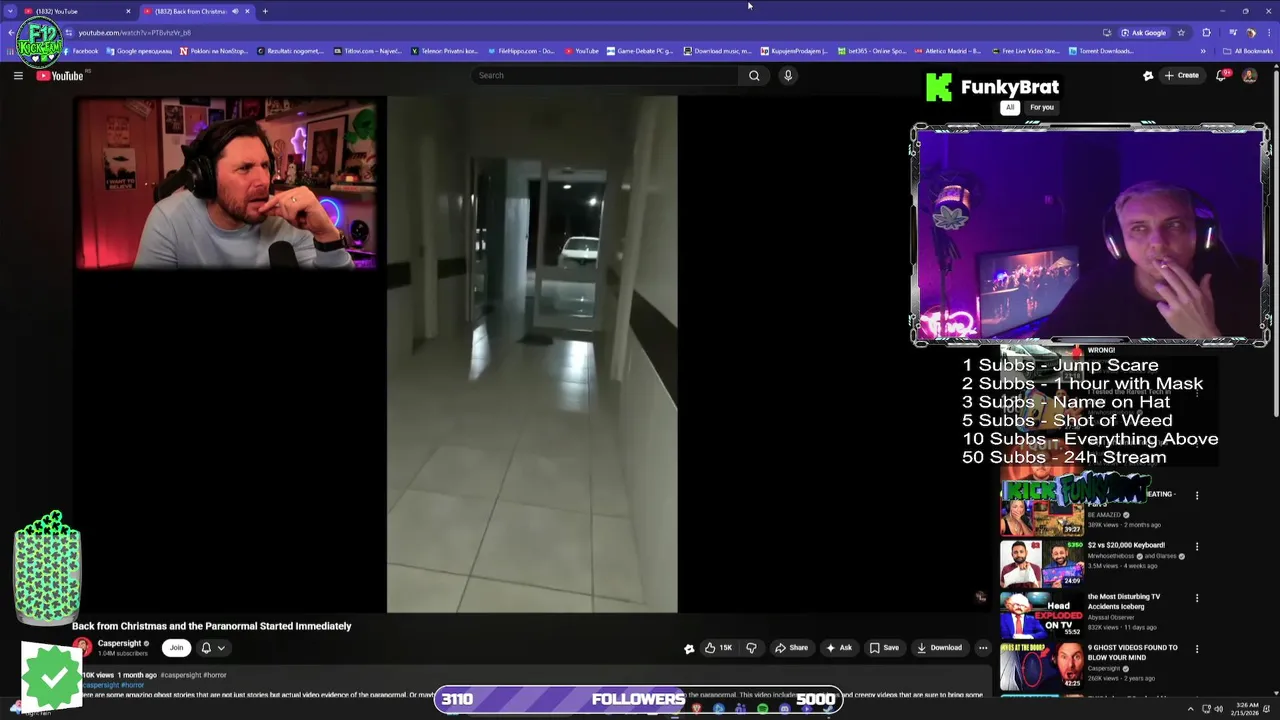This screenshot has width=1280, height=720.
Task: Bookmark this page with the star icon
Action: 1181,33
